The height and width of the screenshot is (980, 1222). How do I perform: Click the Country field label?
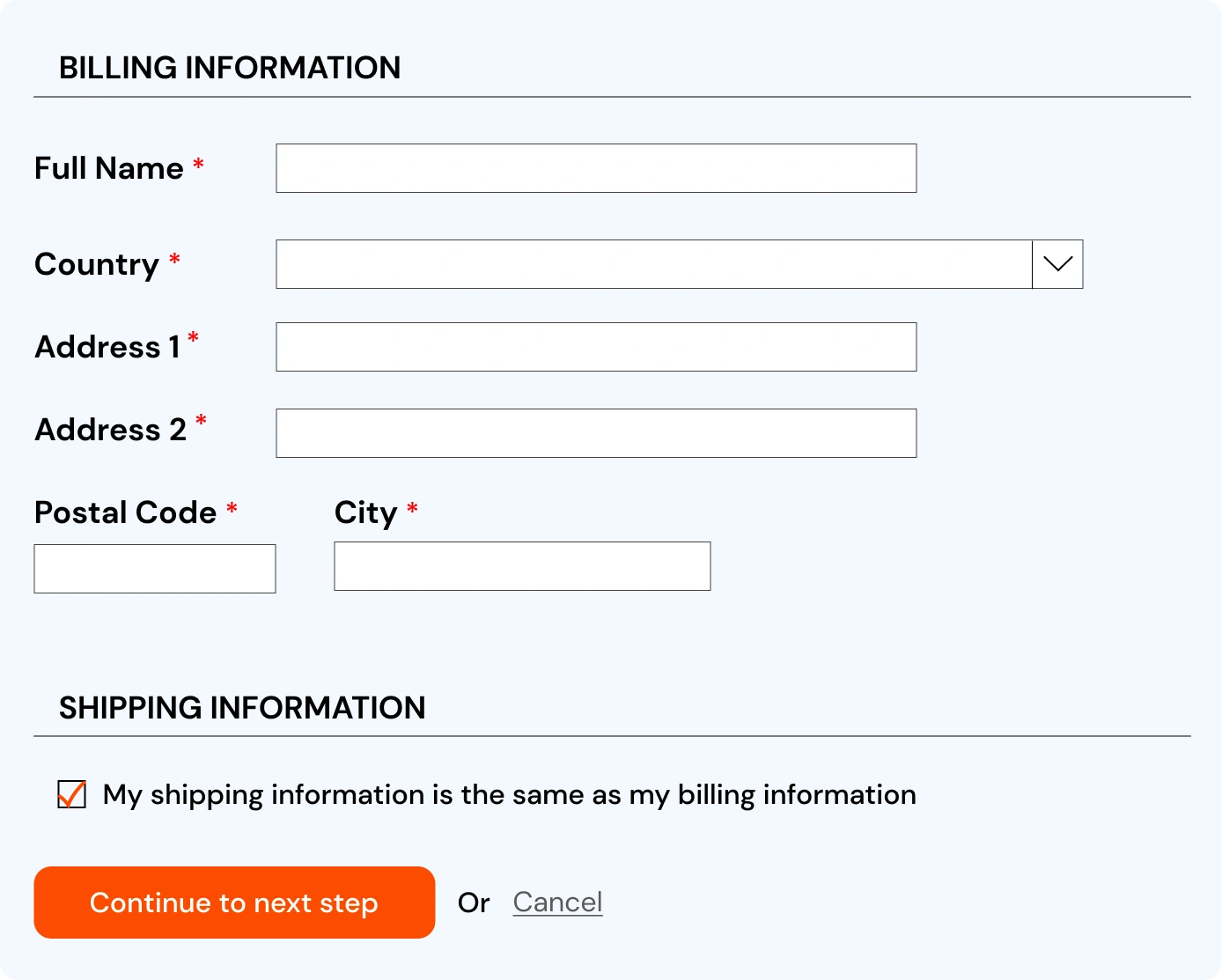[97, 265]
